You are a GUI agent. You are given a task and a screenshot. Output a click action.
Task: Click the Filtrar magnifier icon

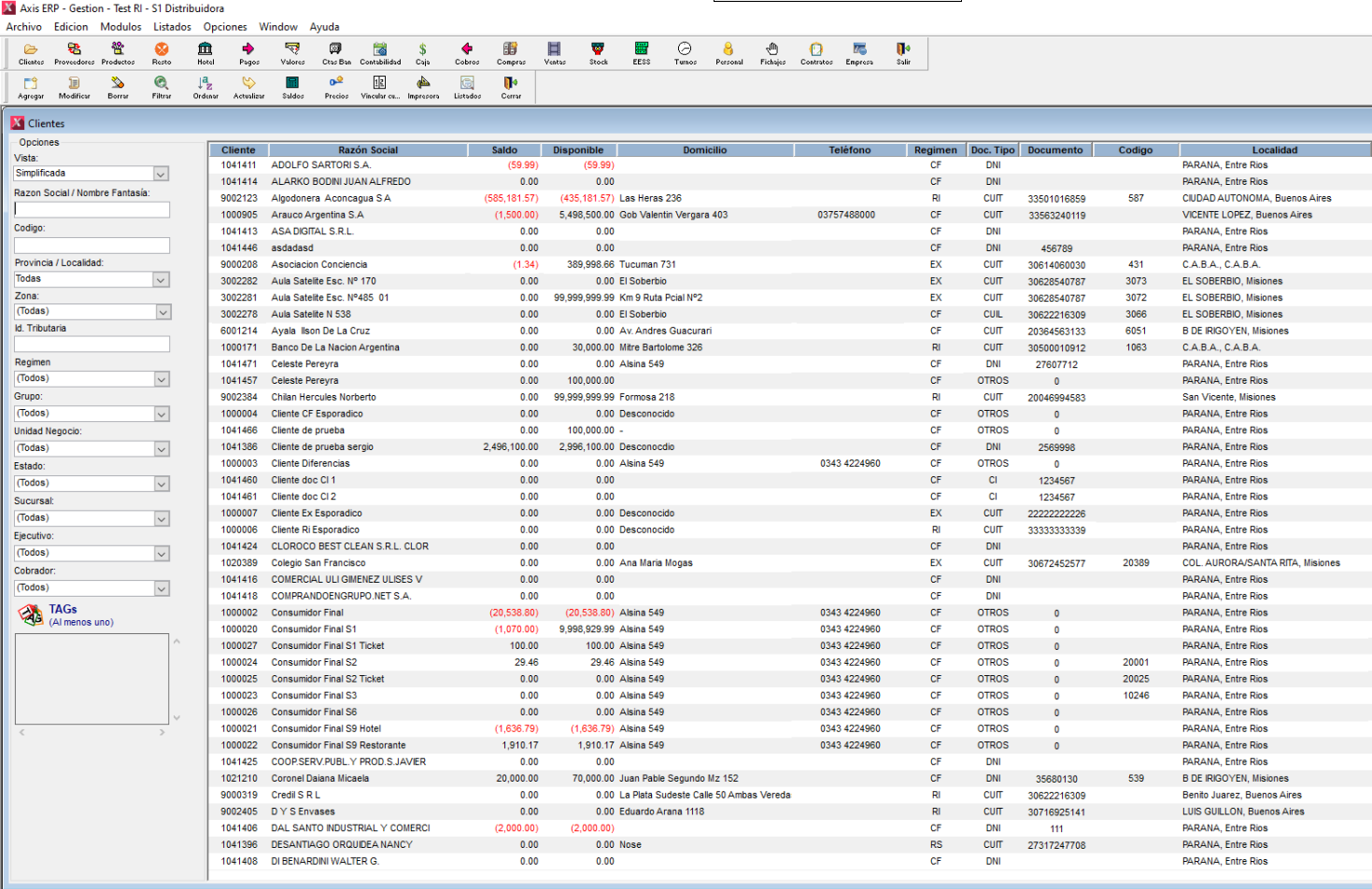162,86
